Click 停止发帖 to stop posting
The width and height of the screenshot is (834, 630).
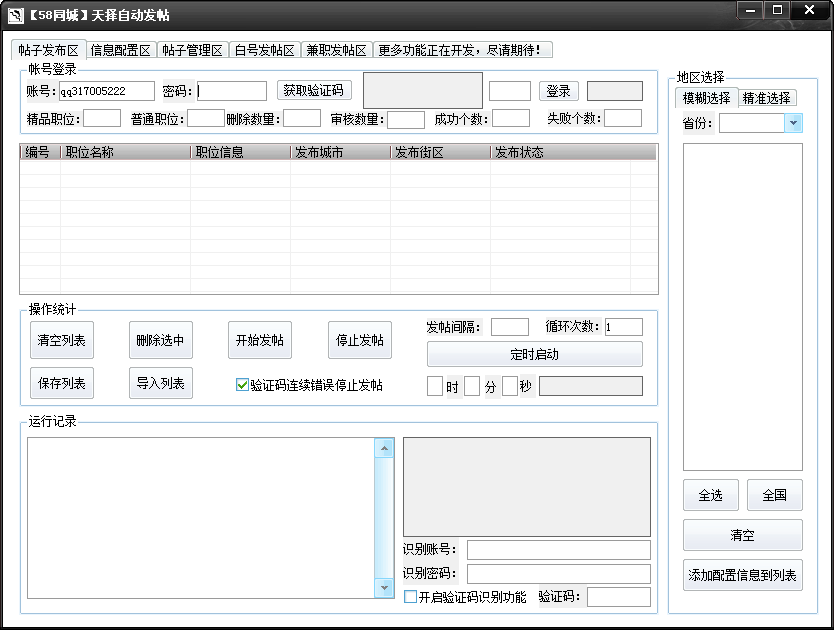point(360,340)
